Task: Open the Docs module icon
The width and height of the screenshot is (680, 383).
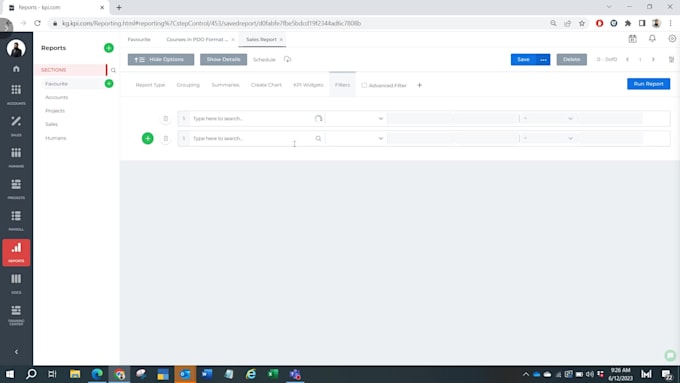Action: (16, 283)
